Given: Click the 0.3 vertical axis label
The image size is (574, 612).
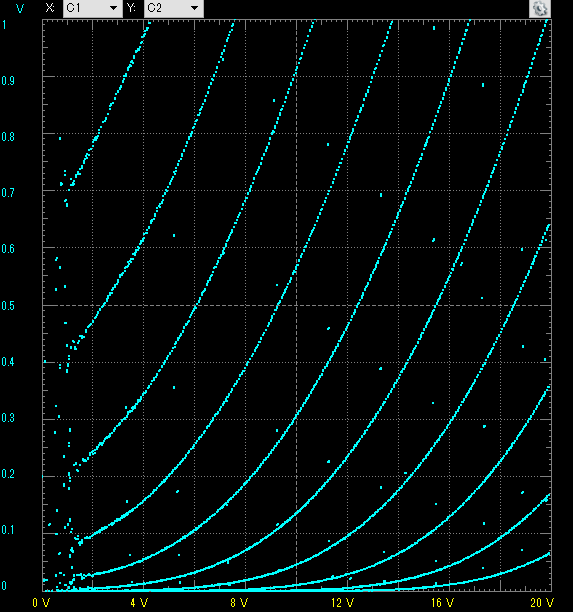Looking at the screenshot, I should click(8, 418).
